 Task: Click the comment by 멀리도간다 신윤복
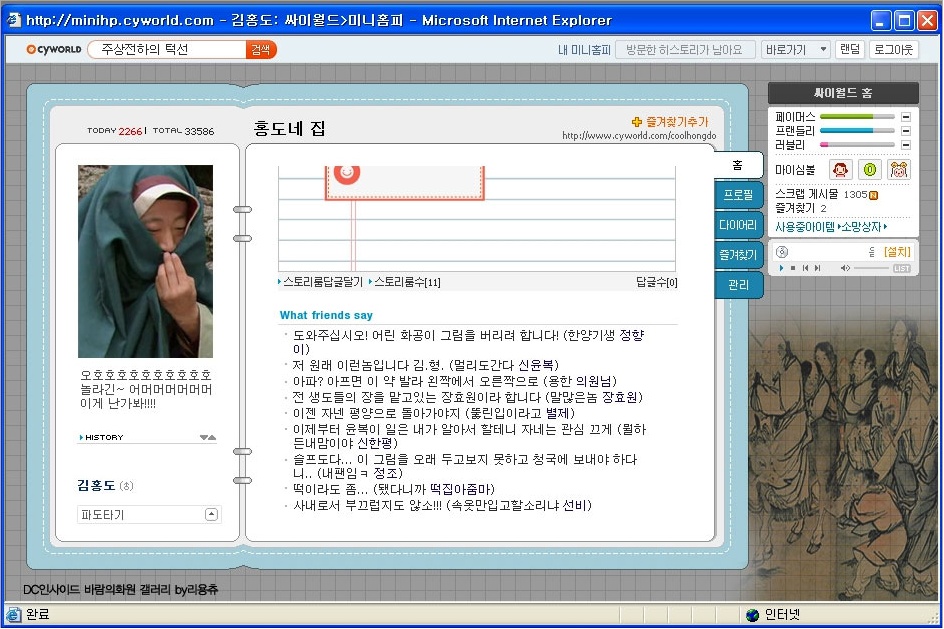(426, 365)
